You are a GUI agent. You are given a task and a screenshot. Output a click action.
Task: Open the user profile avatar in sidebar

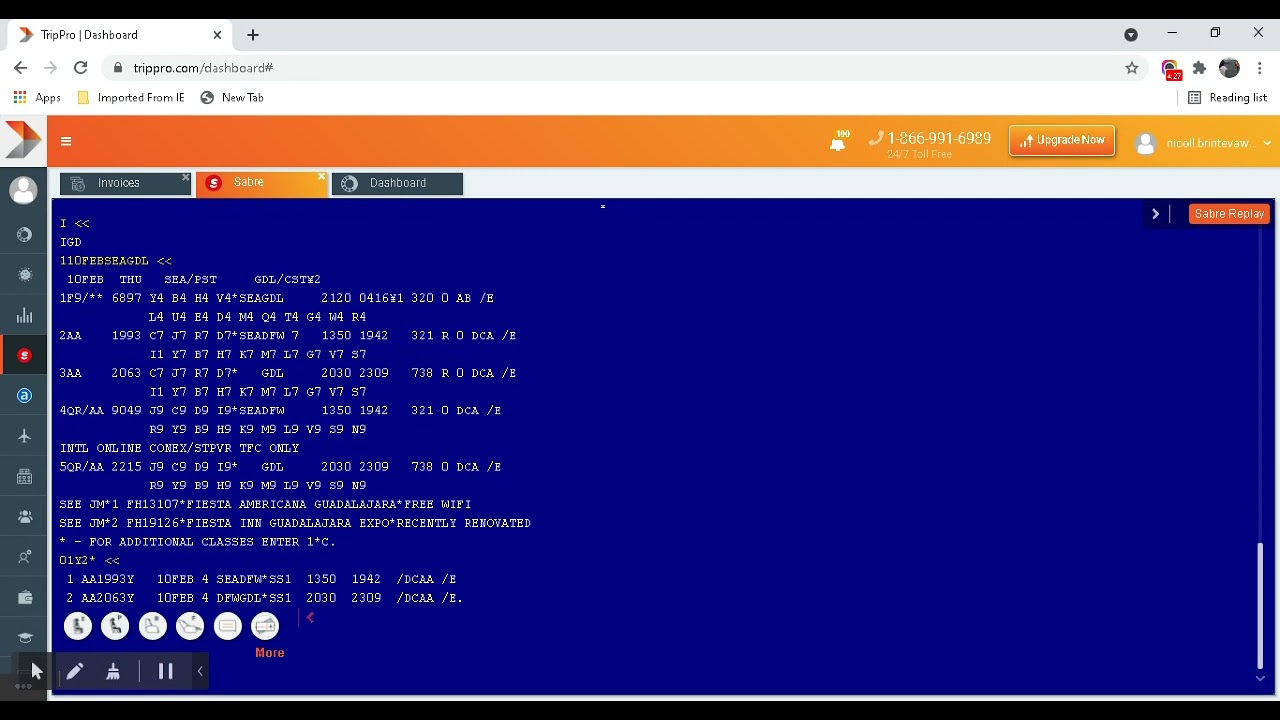24,190
